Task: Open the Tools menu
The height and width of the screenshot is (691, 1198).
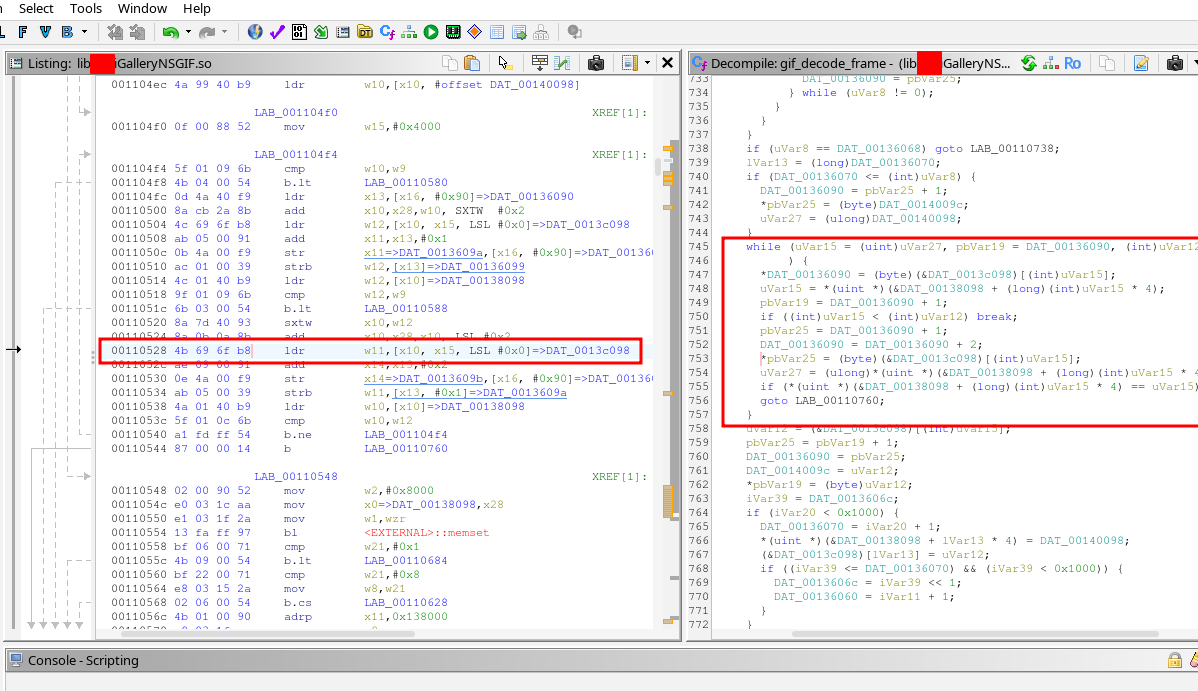Action: click(86, 8)
